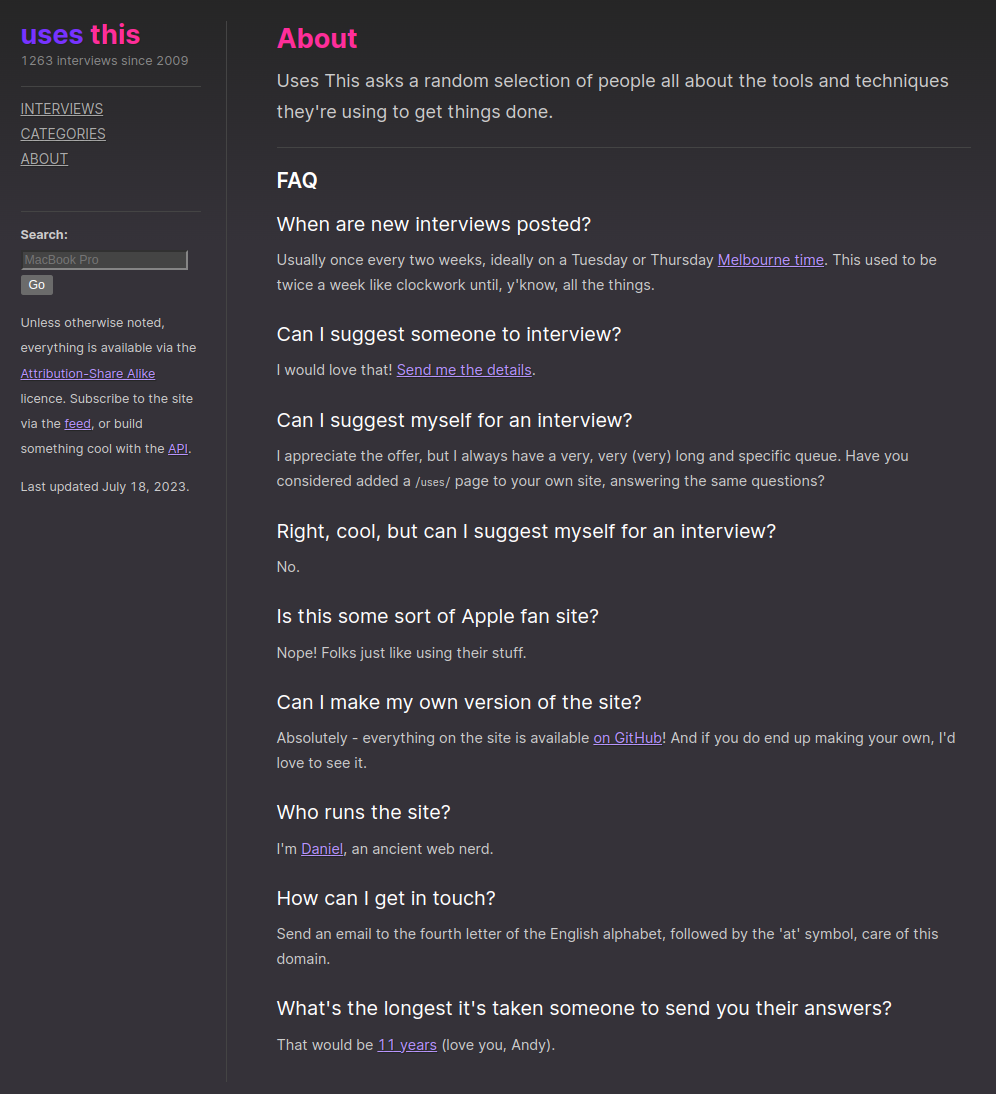Viewport: 996px width, 1094px height.
Task: Click the 'uses this' site logo
Action: click(x=80, y=35)
